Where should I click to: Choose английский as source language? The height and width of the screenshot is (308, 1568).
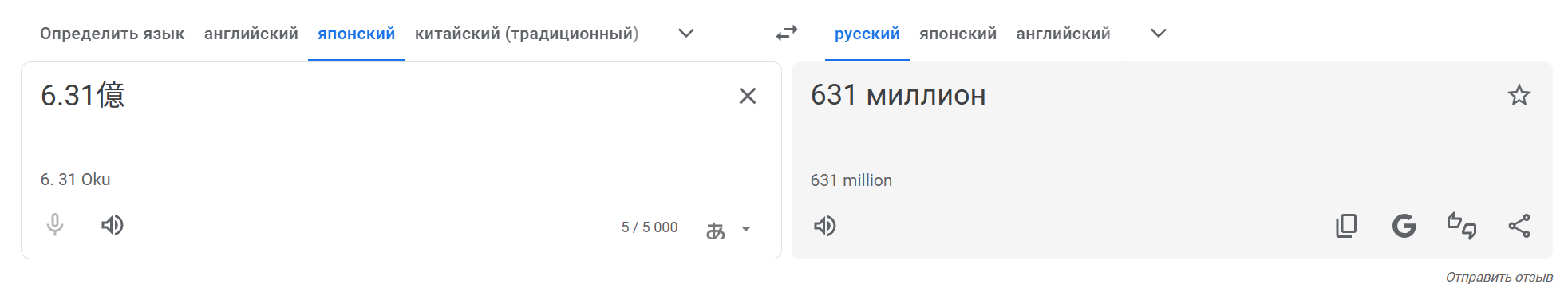pos(251,34)
